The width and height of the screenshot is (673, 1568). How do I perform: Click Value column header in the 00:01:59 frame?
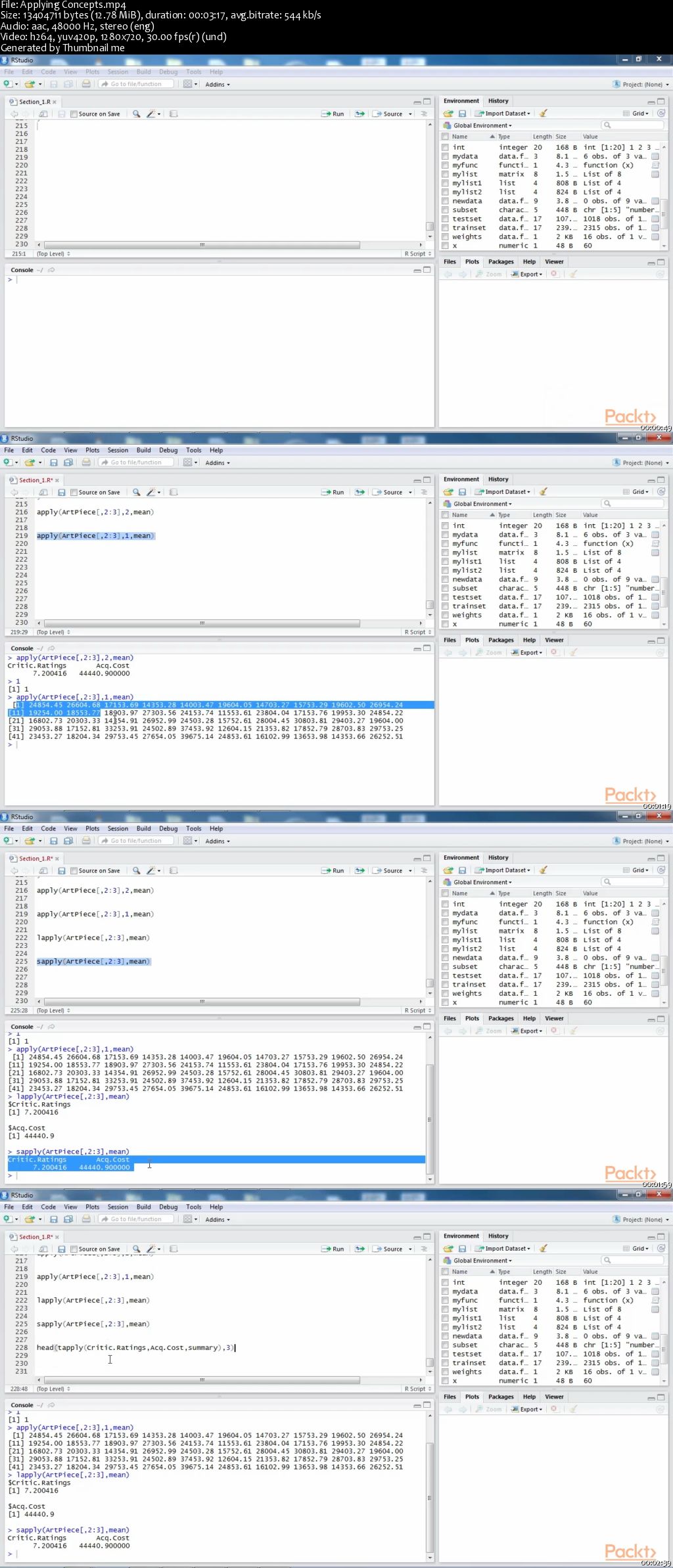[x=590, y=893]
